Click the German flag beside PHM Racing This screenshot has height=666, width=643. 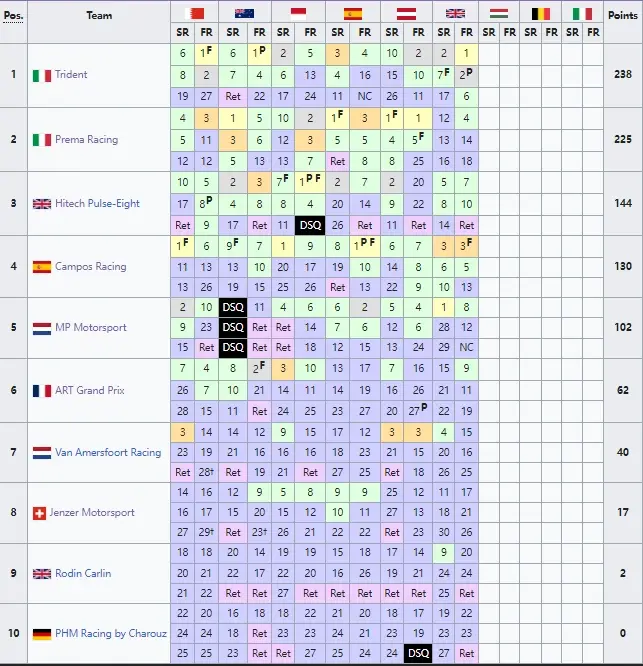click(x=41, y=634)
